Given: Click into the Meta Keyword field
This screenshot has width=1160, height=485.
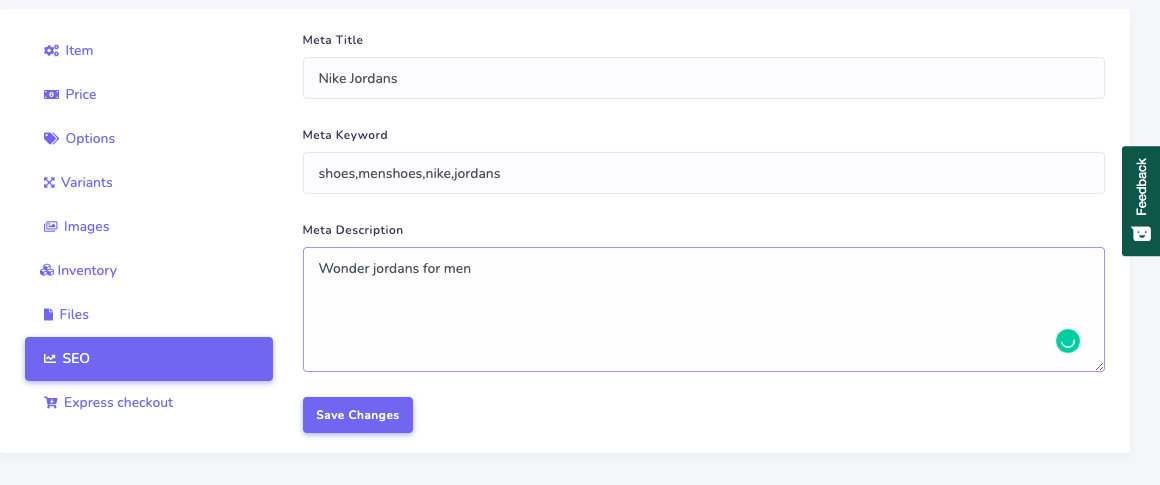Looking at the screenshot, I should 703,173.
